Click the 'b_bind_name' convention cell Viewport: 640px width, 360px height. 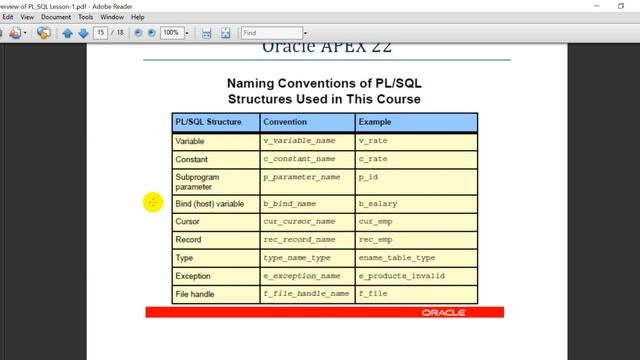point(307,204)
